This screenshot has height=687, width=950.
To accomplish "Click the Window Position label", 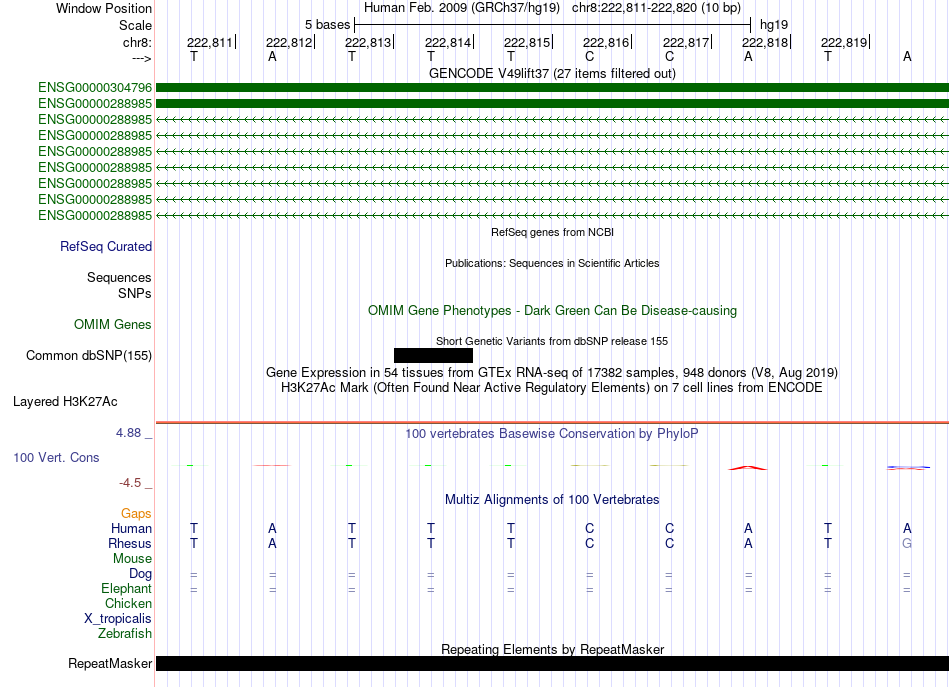I will click(104, 8).
